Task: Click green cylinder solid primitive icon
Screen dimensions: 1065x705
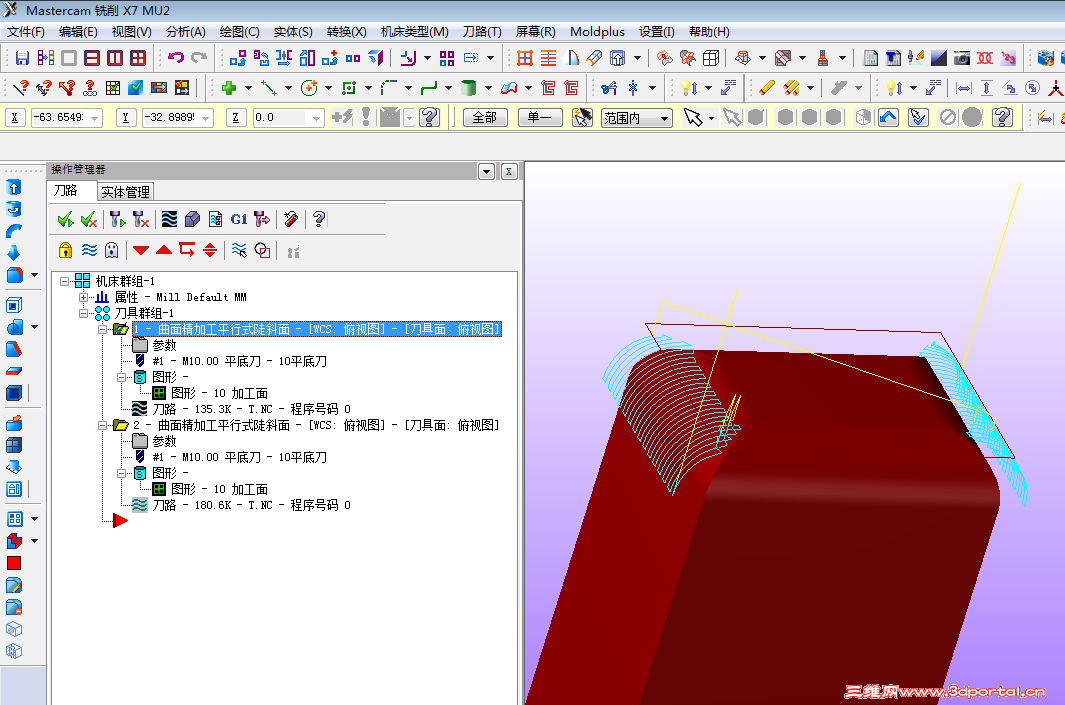Action: coord(469,88)
